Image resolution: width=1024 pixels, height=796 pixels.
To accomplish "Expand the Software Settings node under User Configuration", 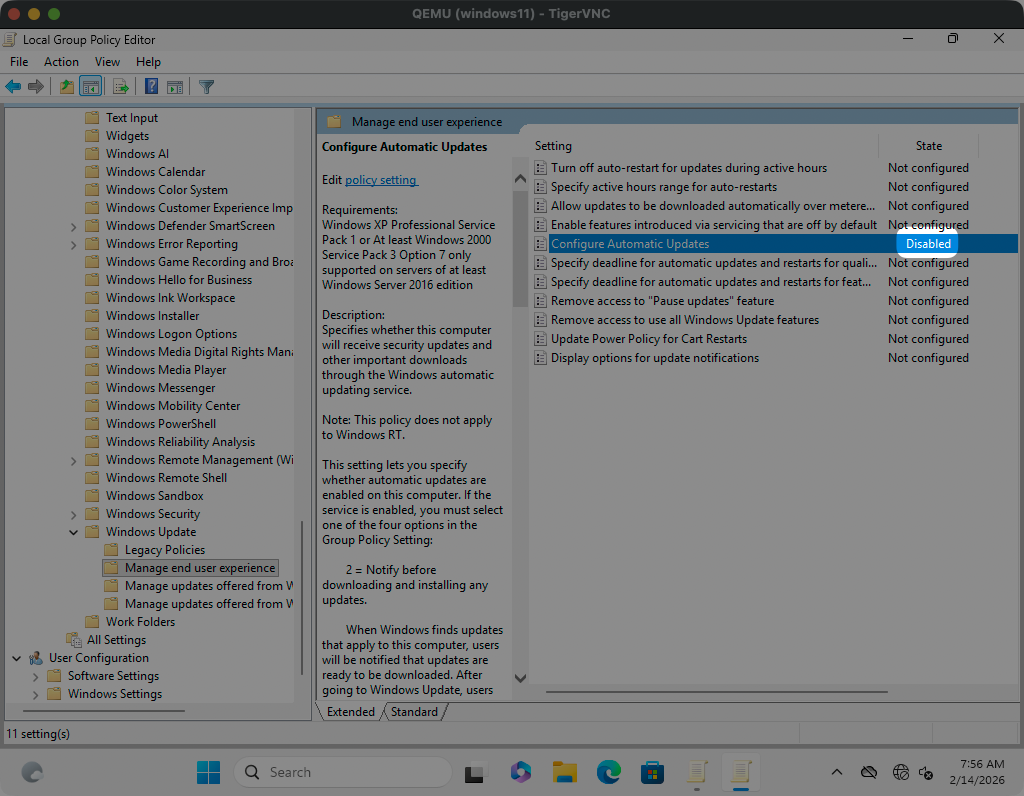I will (36, 676).
